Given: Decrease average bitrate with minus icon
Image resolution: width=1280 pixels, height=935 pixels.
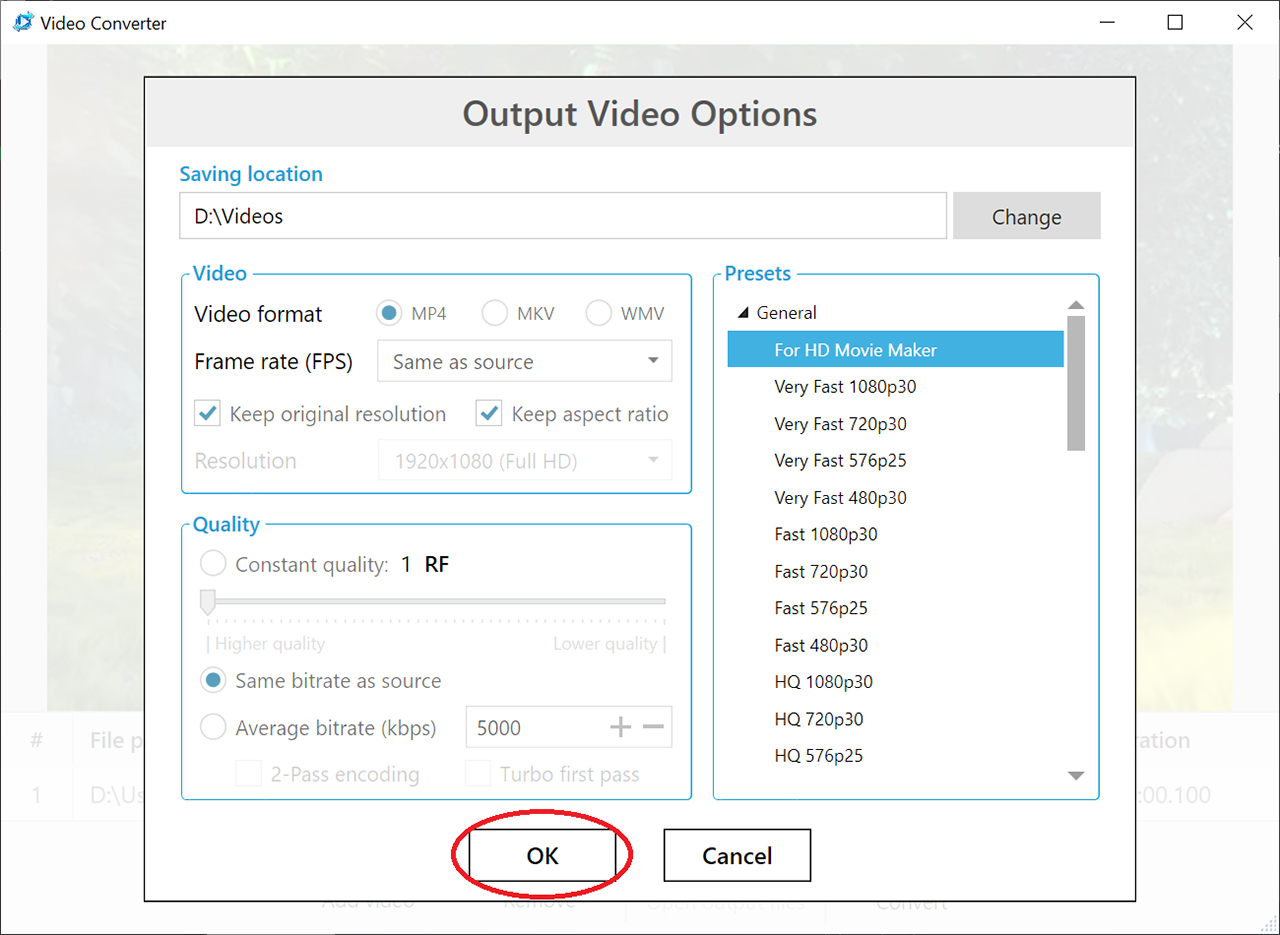Looking at the screenshot, I should [653, 727].
